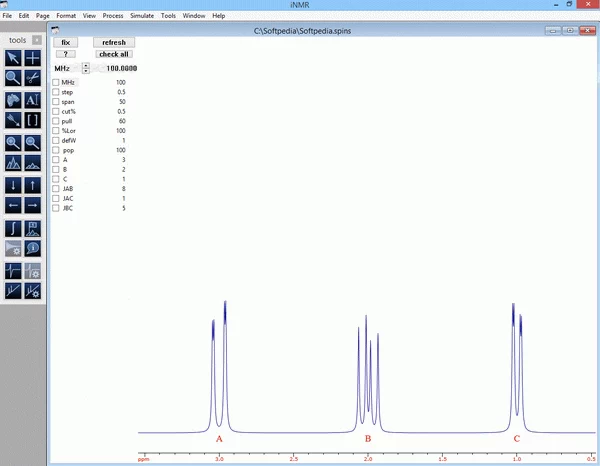Click the info speech bubble icon

click(33, 248)
